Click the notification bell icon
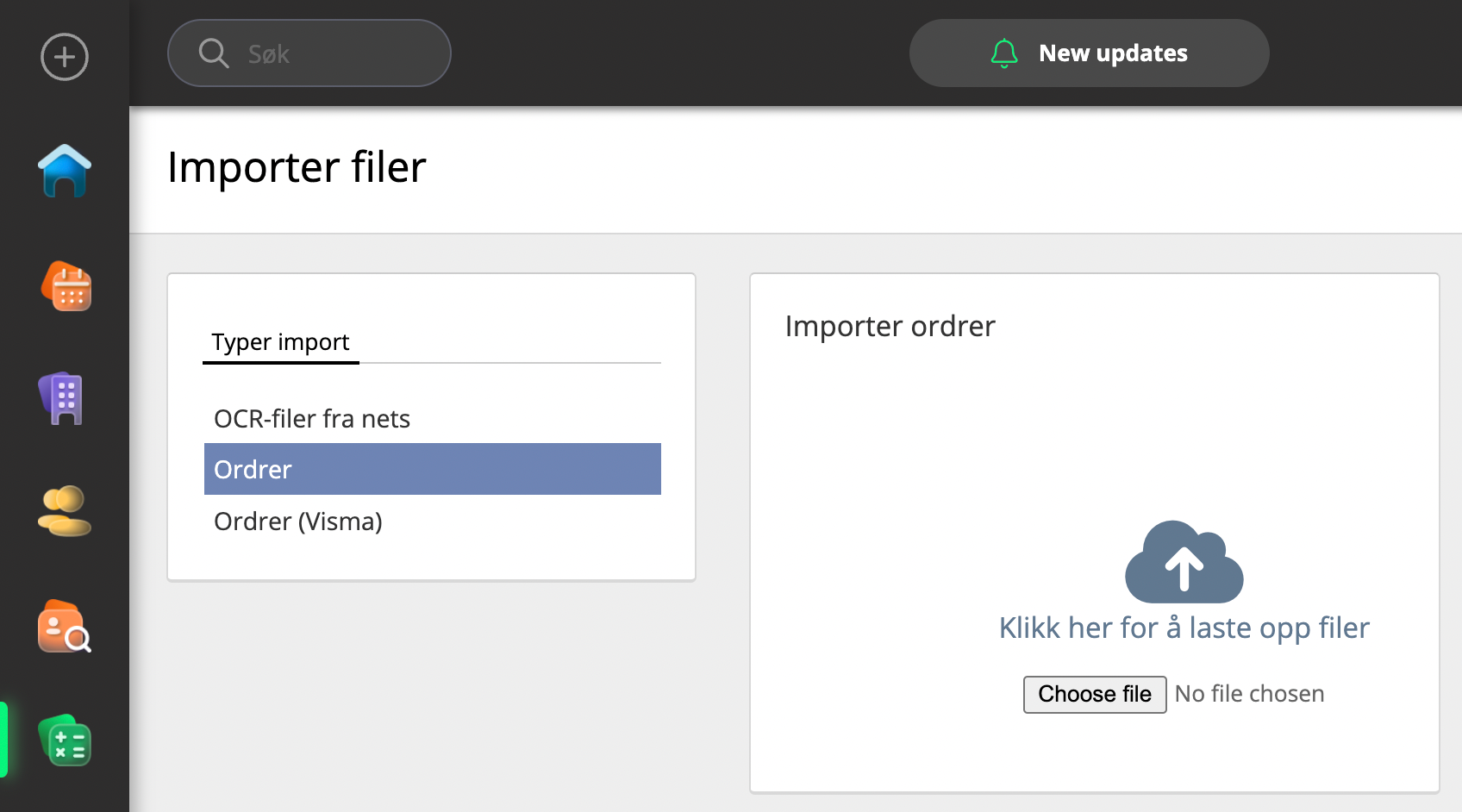 tap(1004, 53)
